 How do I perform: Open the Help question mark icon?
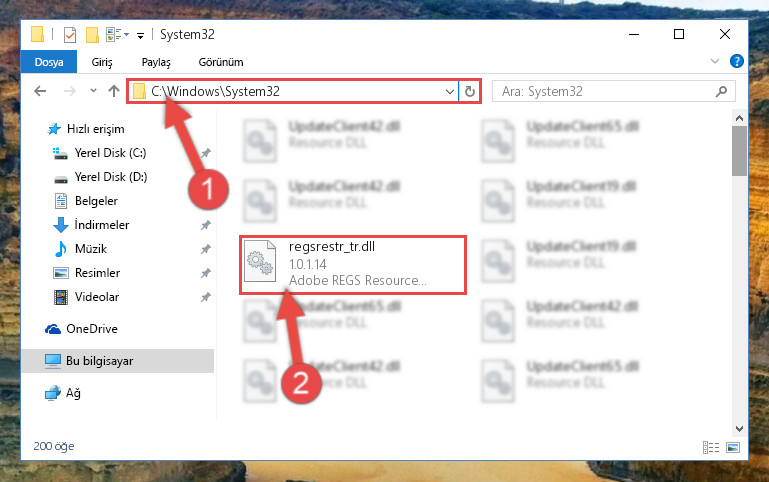click(x=736, y=61)
